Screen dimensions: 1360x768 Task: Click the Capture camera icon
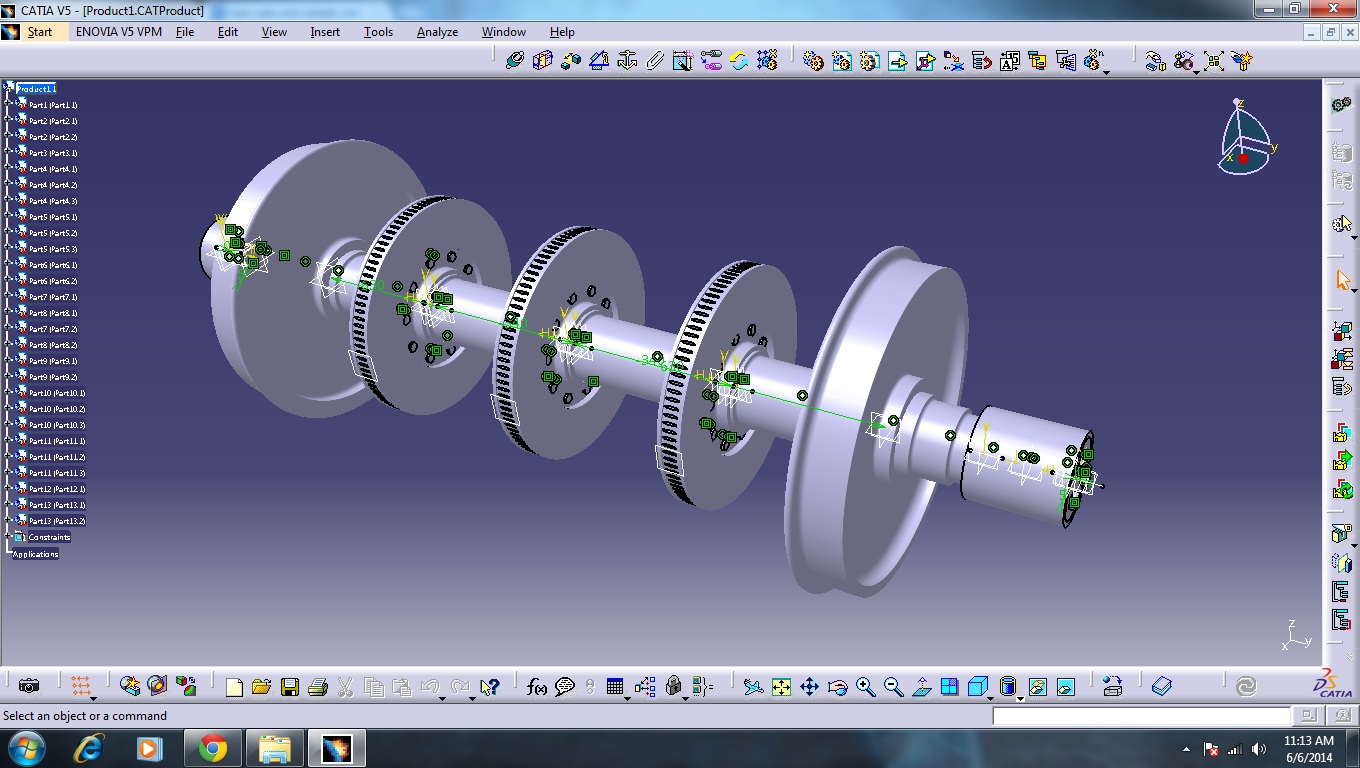(x=29, y=686)
